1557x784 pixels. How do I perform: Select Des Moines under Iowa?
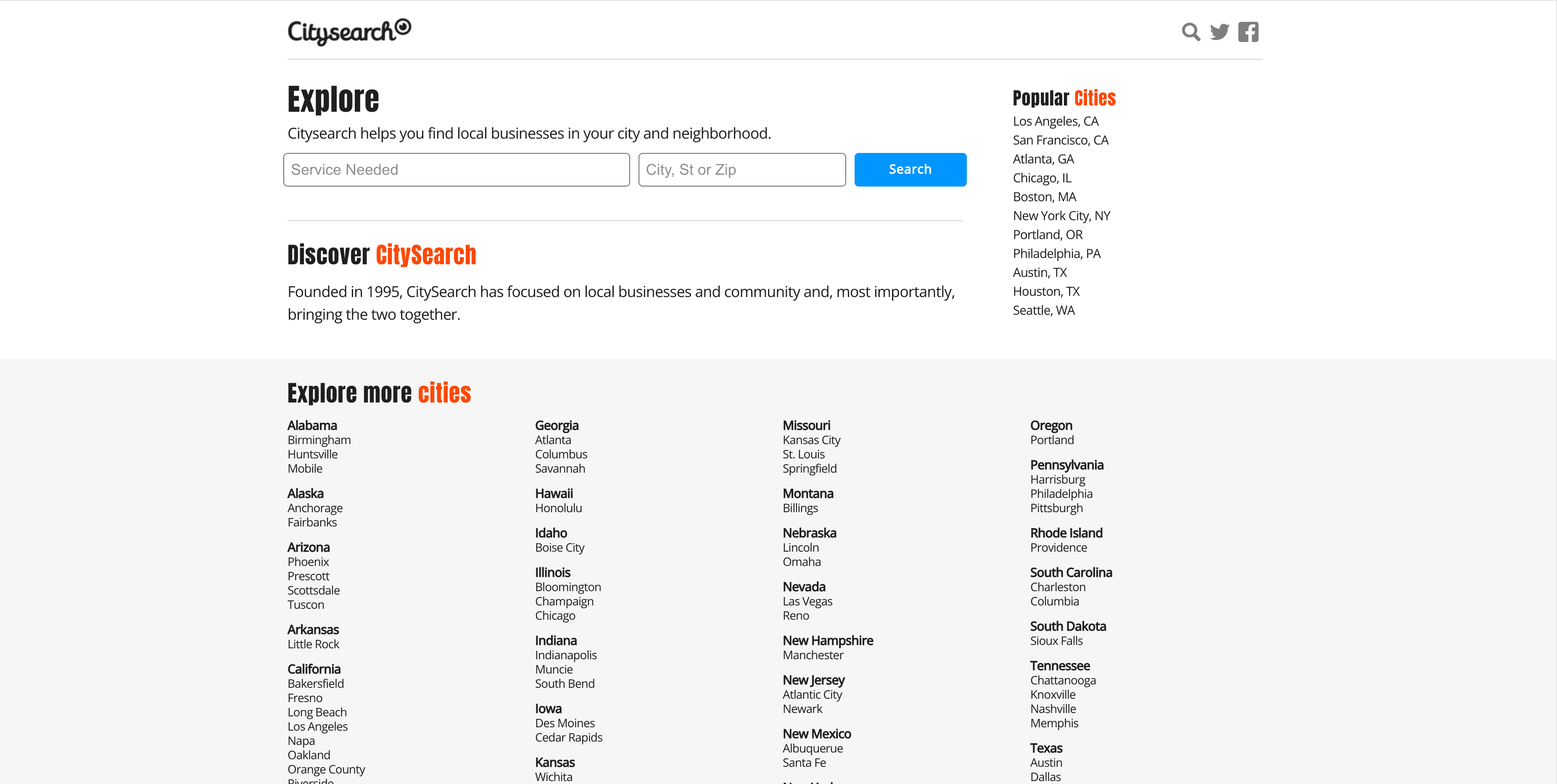tap(565, 723)
